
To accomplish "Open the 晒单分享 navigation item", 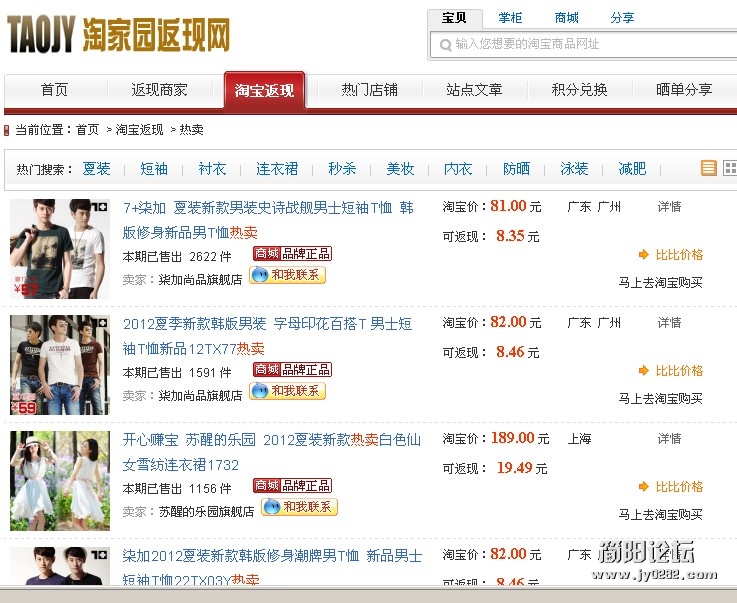I will tap(684, 89).
